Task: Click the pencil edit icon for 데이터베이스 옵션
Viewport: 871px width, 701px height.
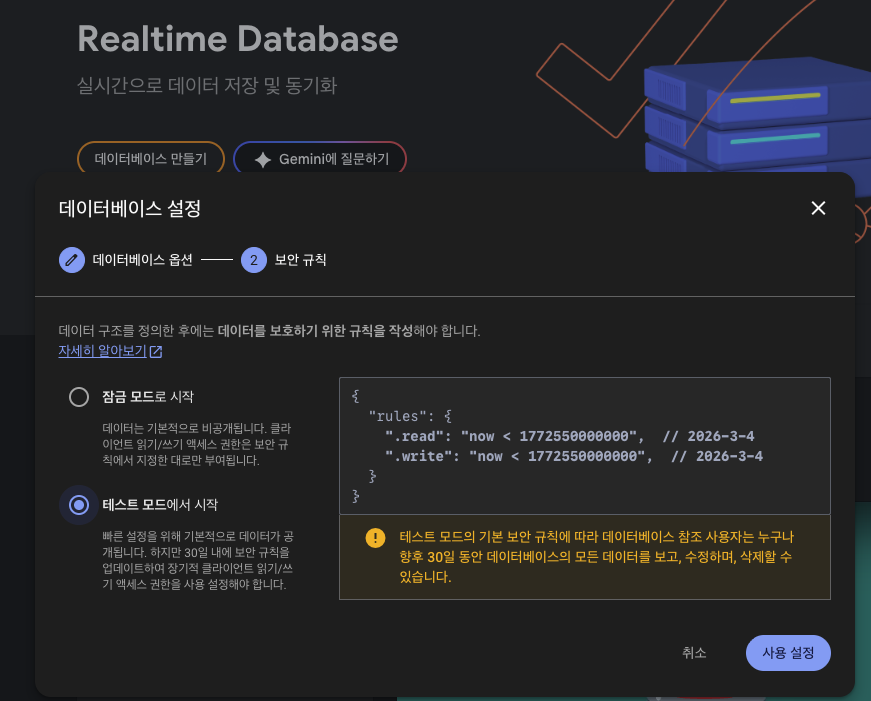Action: [x=72, y=260]
